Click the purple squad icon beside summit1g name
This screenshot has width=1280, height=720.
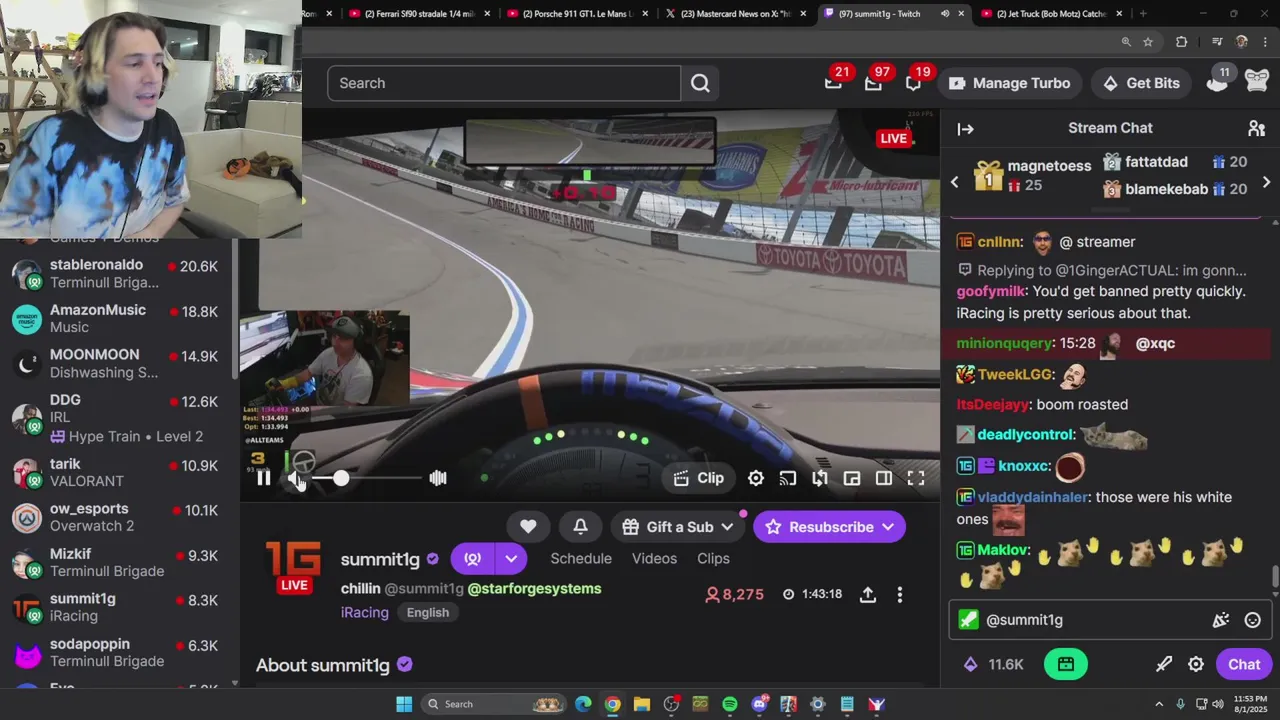click(473, 558)
